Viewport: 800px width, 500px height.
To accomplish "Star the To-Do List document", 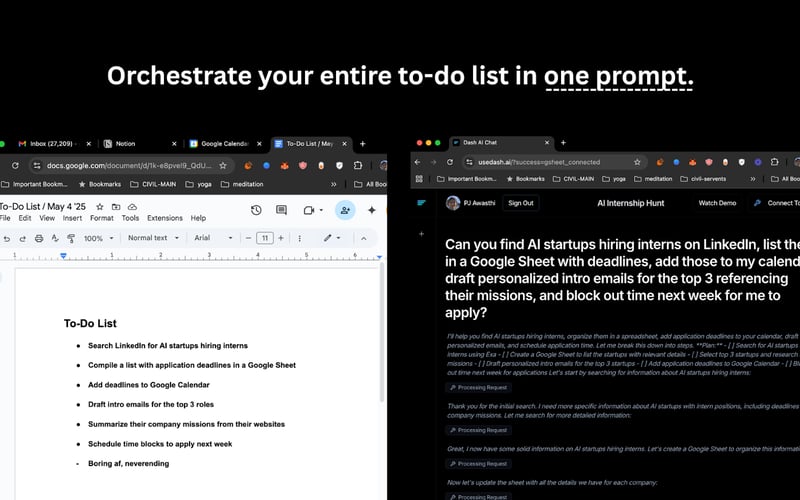I will click(100, 207).
